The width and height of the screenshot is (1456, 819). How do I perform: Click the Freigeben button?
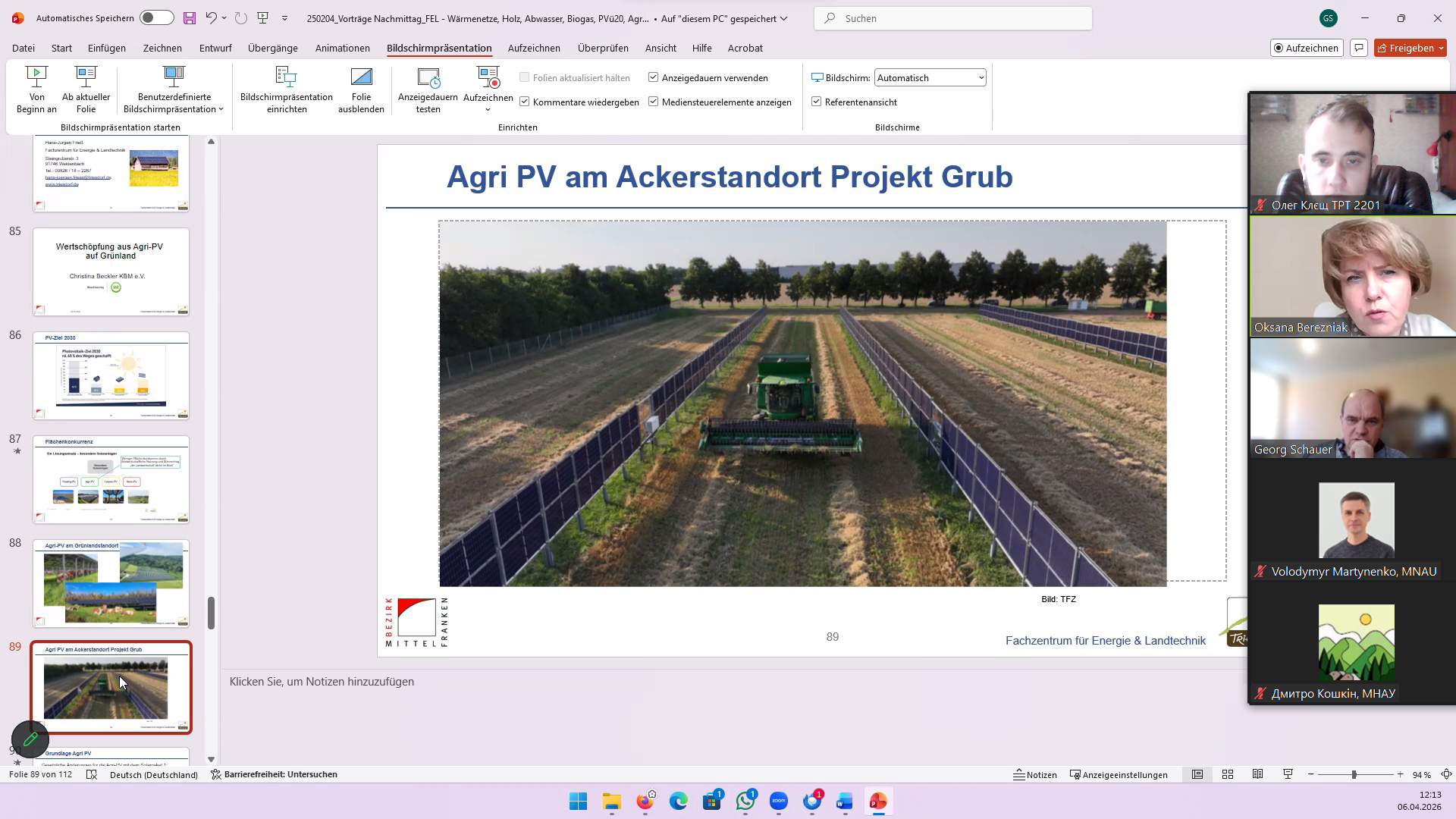[1405, 48]
